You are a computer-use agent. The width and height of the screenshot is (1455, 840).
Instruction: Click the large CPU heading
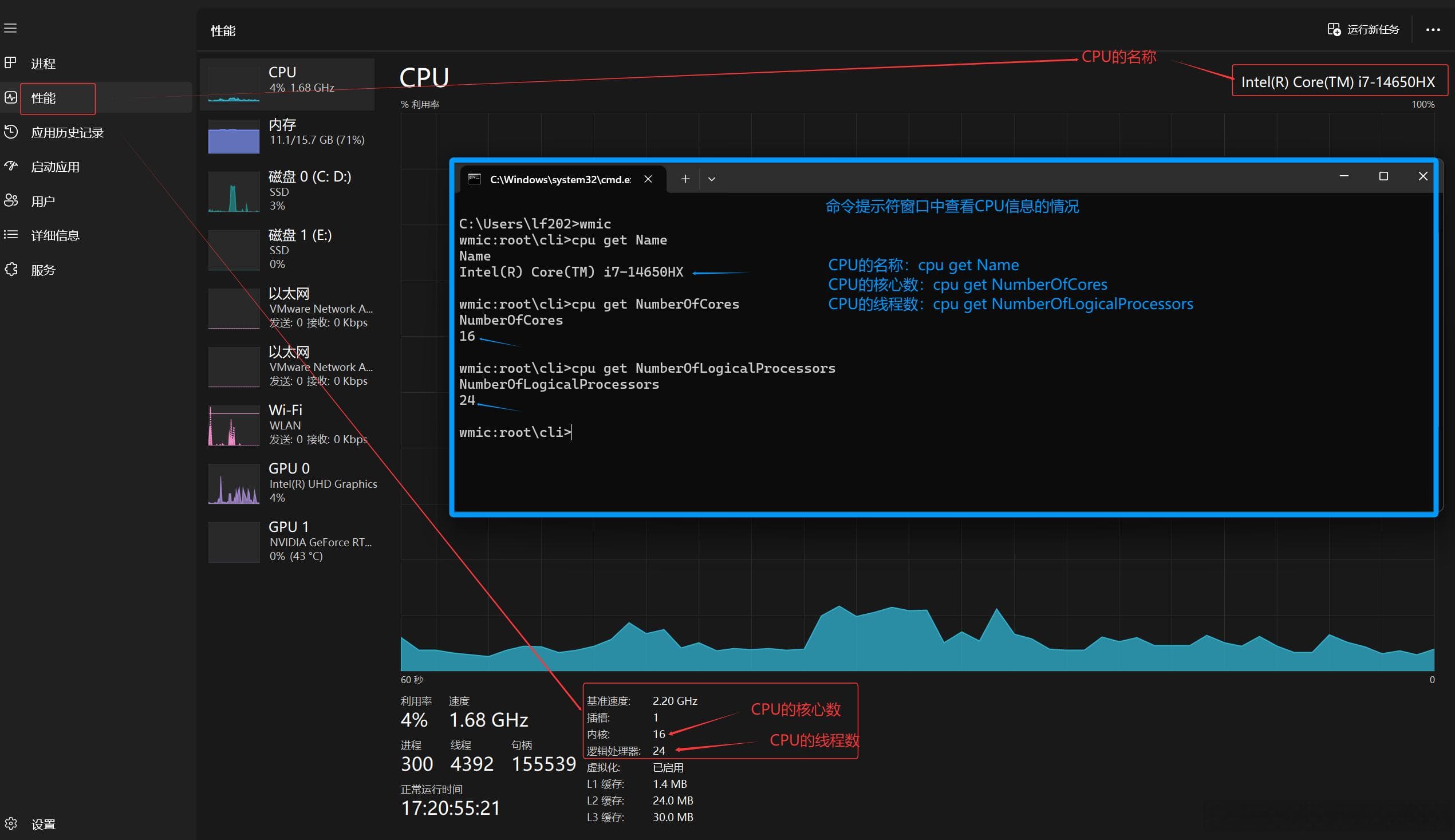pos(424,77)
